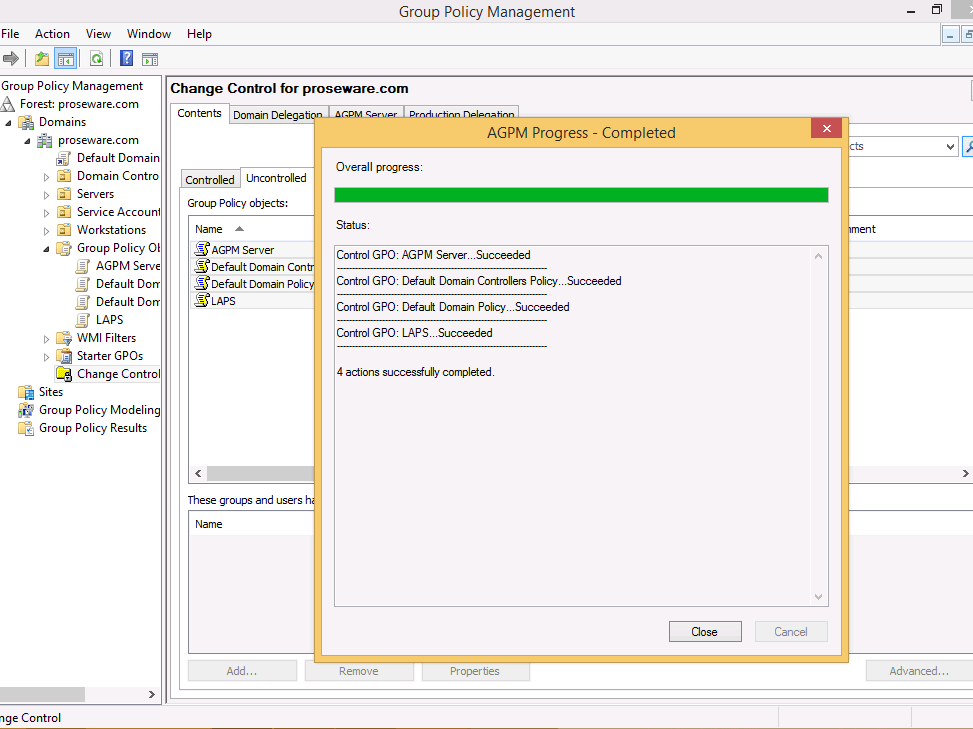
Task: Click the Forward arrow toolbar icon
Action: click(x=11, y=59)
